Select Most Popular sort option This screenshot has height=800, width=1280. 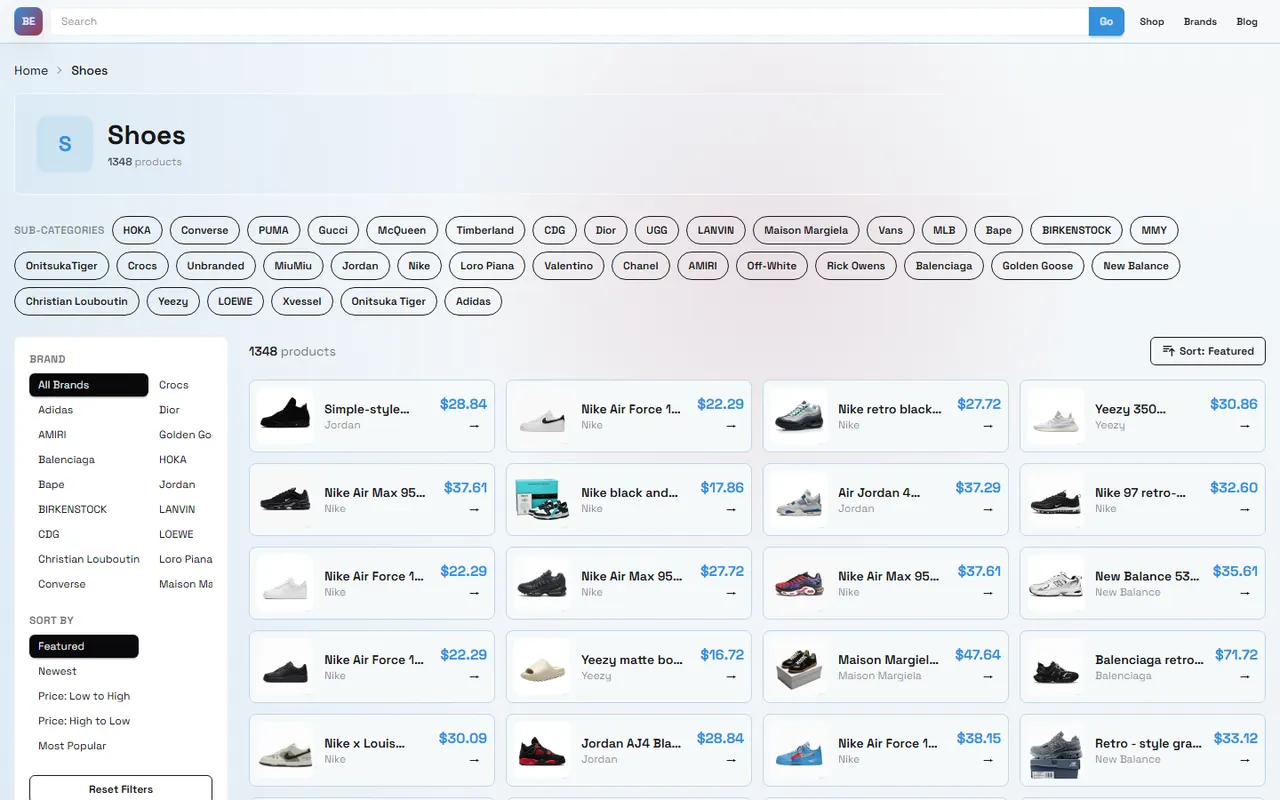coord(84,746)
